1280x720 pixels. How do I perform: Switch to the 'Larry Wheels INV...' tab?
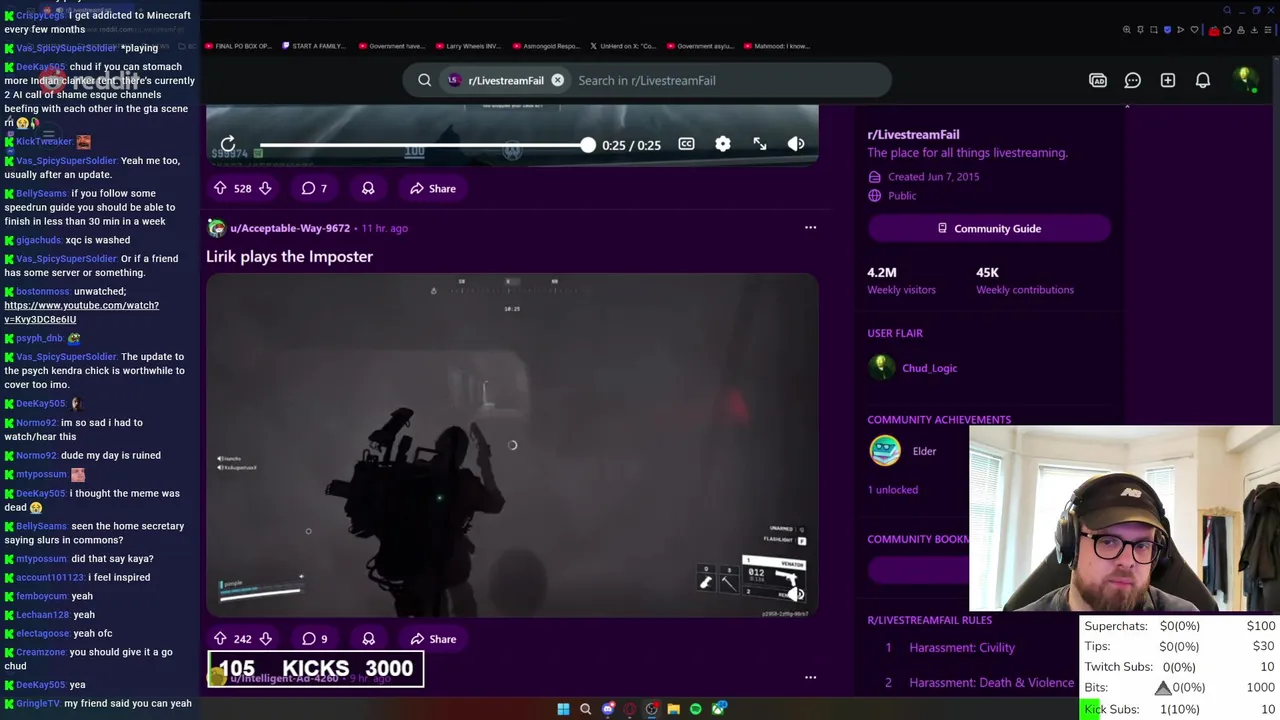coord(468,46)
